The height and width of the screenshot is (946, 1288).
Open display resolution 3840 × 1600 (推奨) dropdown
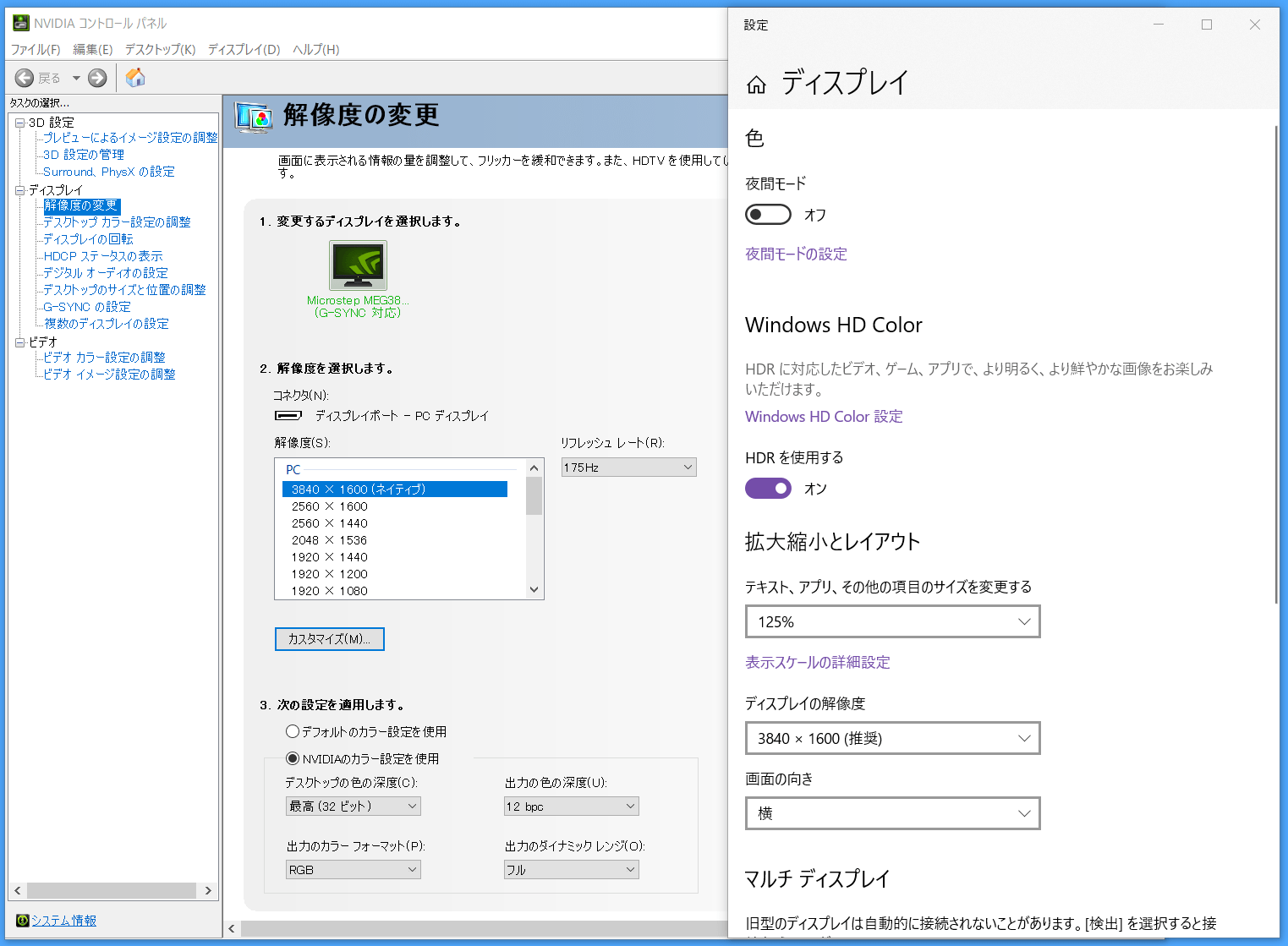893,739
